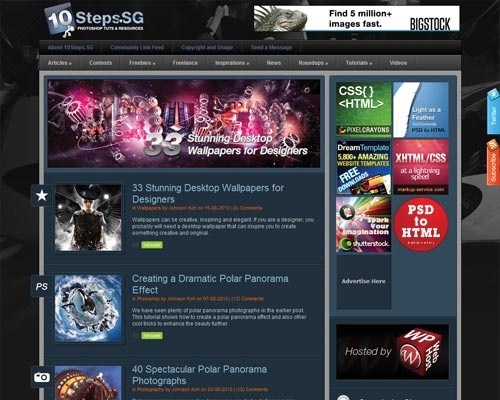The image size is (500, 400).
Task: Open the Twitter side tab icon
Action: click(493, 112)
